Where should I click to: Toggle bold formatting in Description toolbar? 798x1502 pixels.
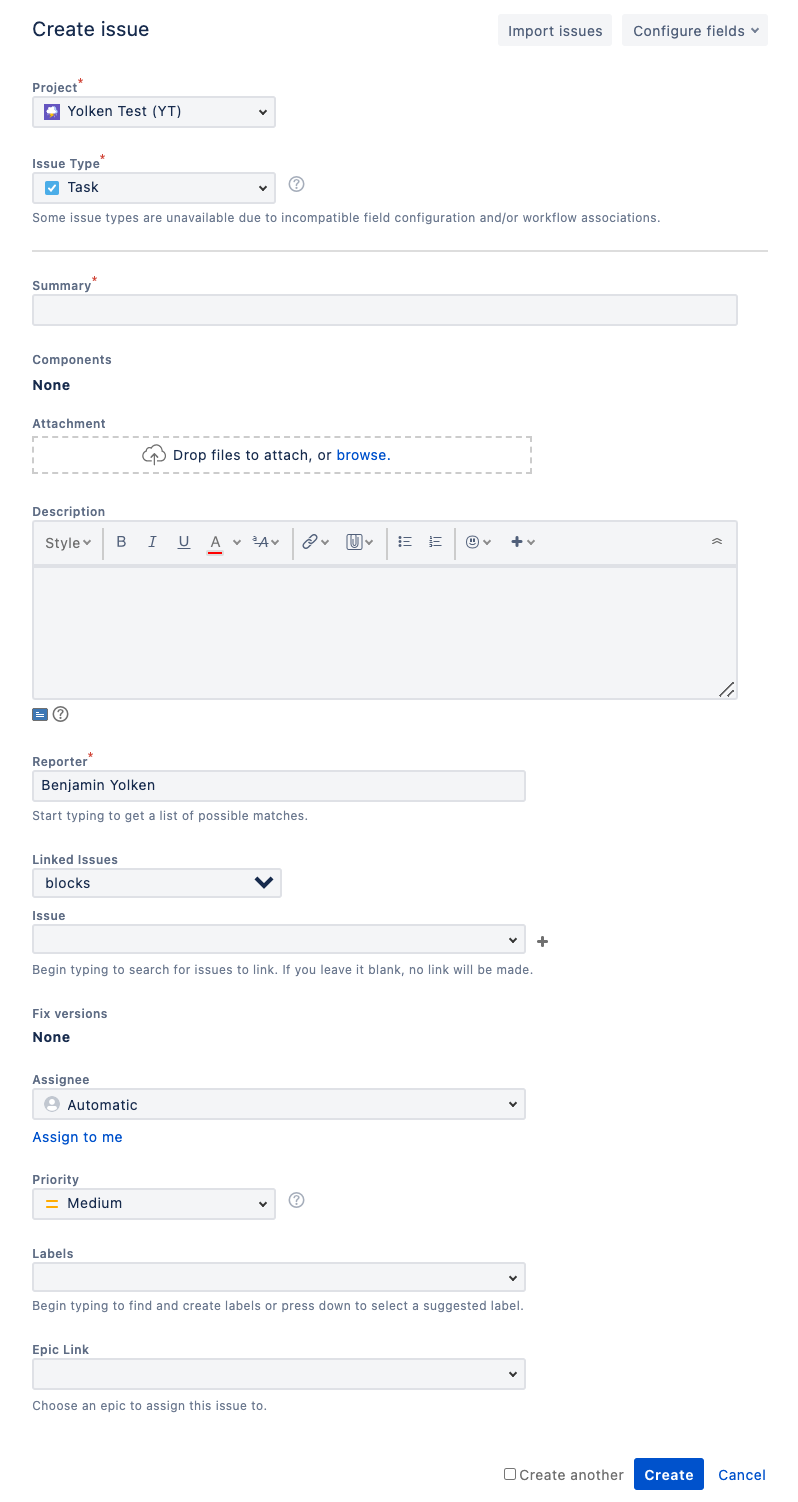point(121,542)
